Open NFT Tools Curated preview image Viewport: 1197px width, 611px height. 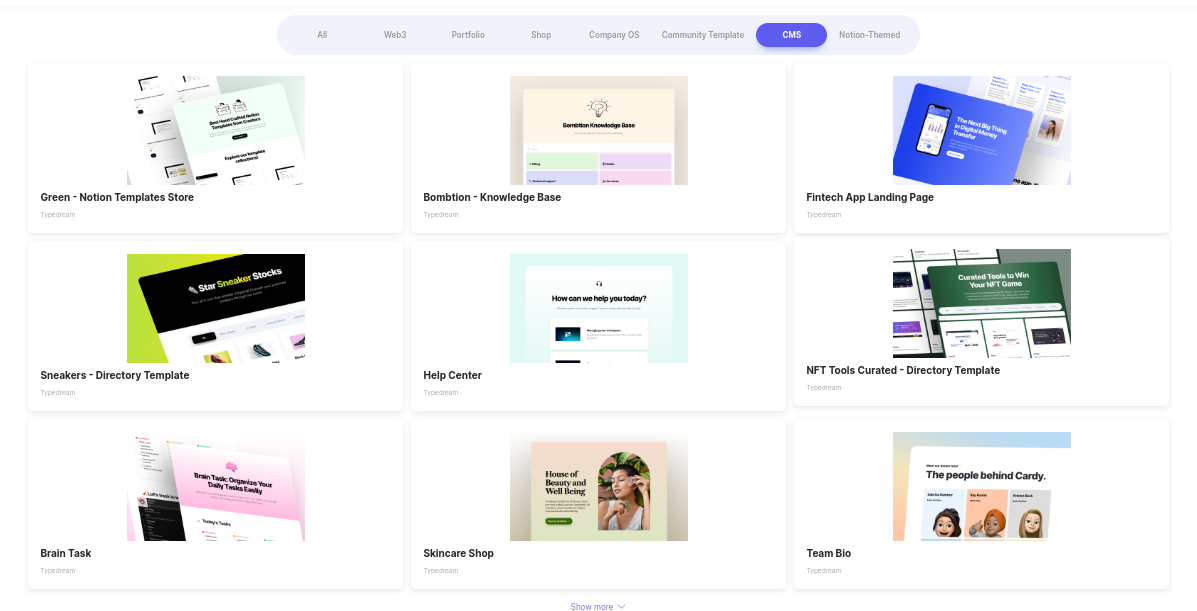tap(982, 303)
